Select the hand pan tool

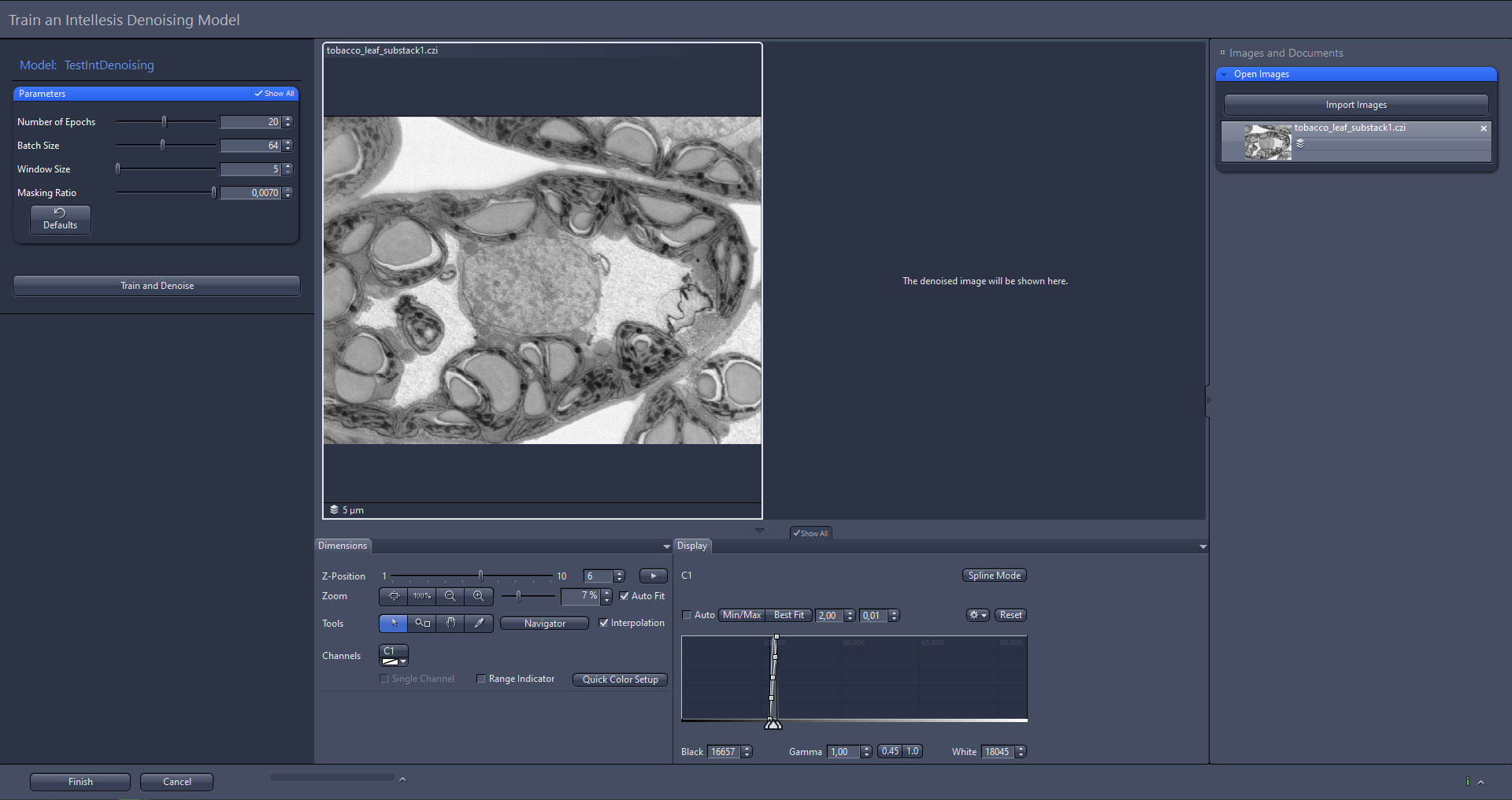click(450, 623)
